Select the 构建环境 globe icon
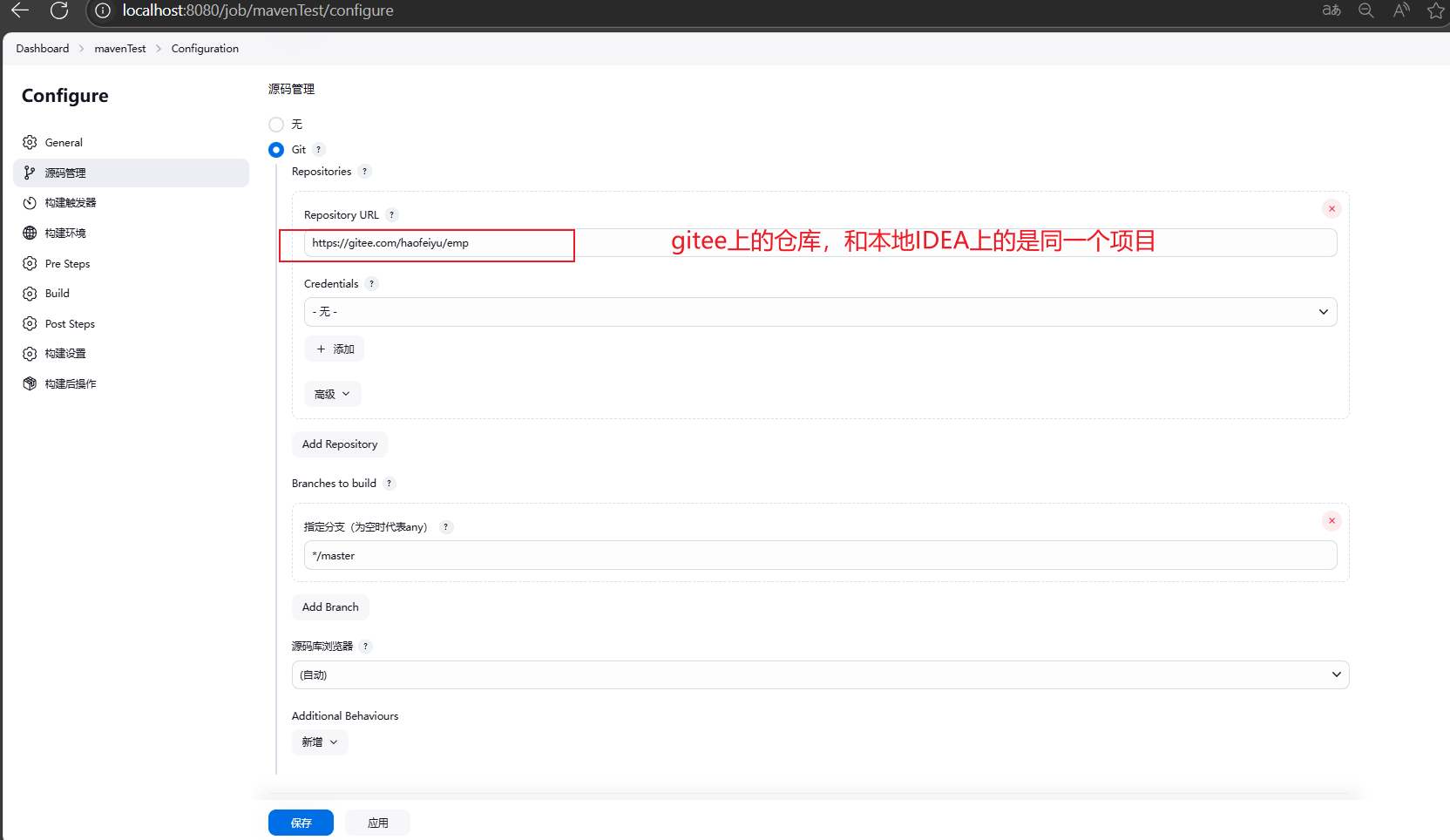The height and width of the screenshot is (840, 1450). pyautogui.click(x=29, y=233)
